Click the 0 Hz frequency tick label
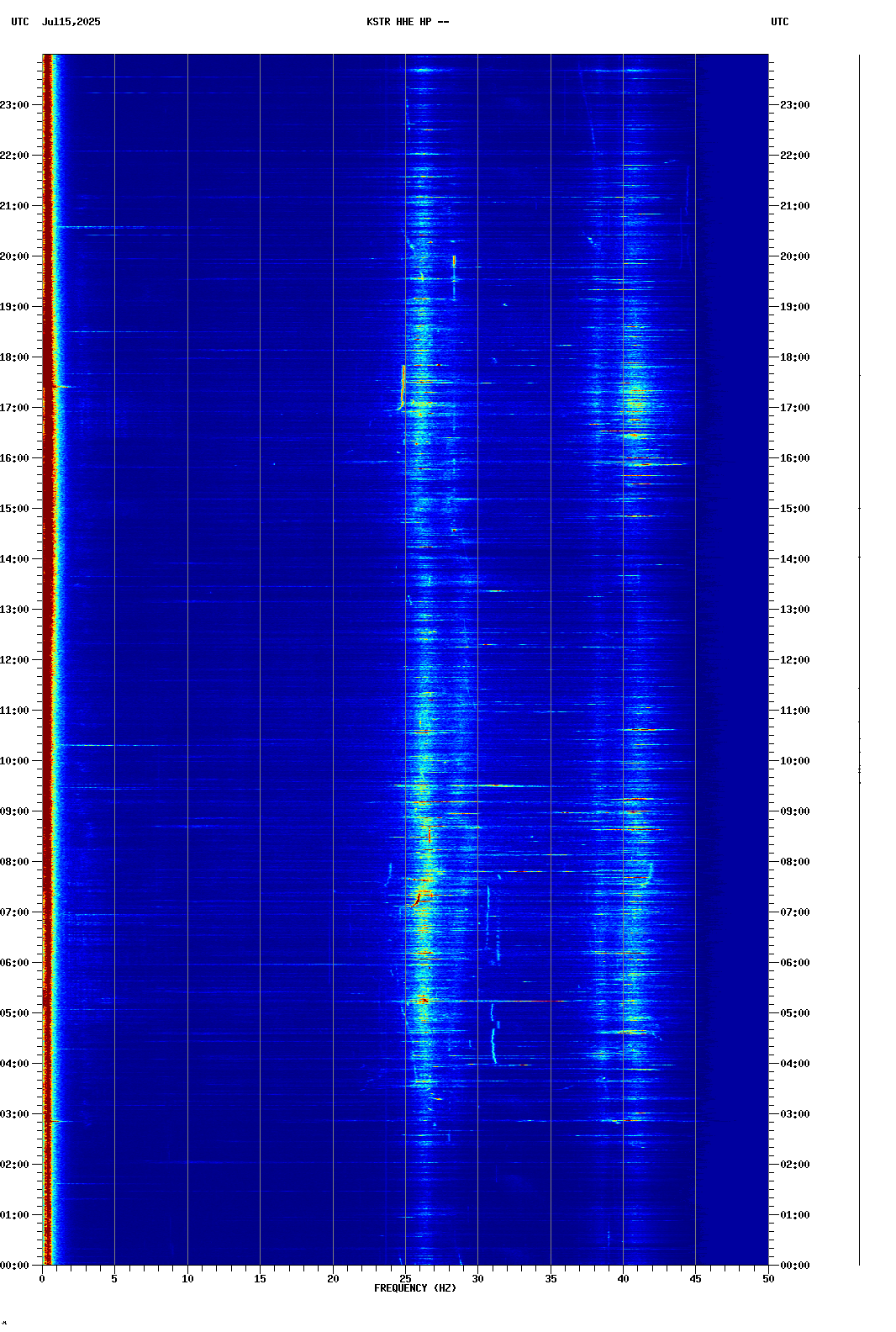This screenshot has height=1332, width=896. point(42,1279)
